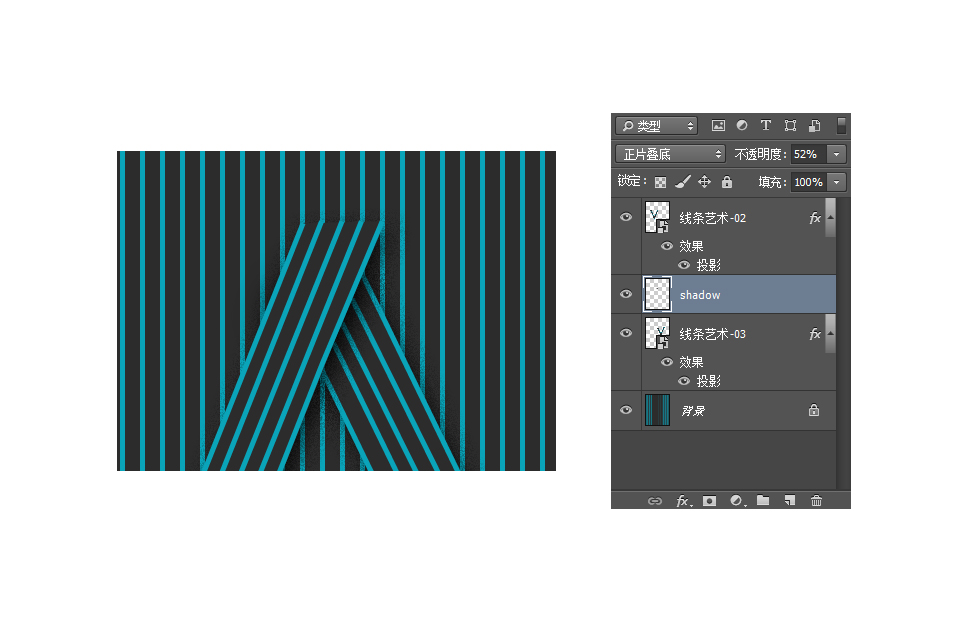Click 投影 effect under 线条艺术-03
The height and width of the screenshot is (621, 960).
click(x=708, y=381)
